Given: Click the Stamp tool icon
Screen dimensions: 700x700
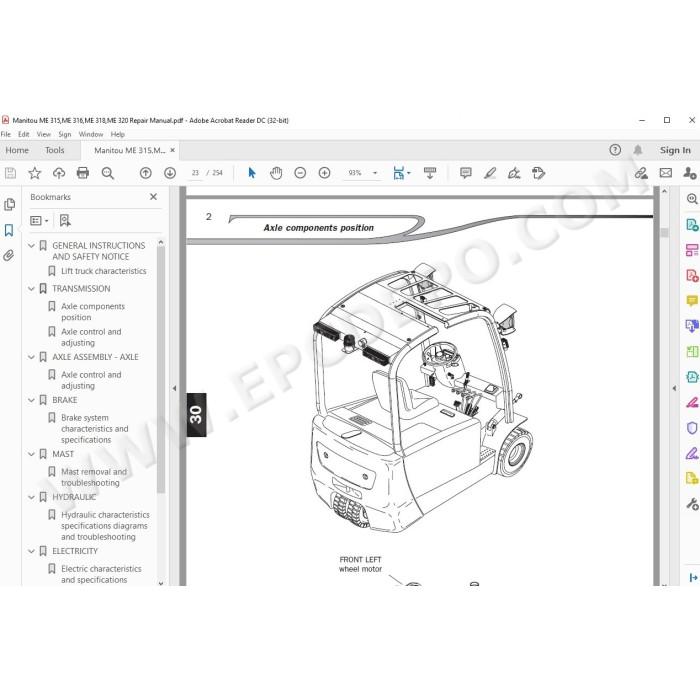Looking at the screenshot, I should [538, 173].
